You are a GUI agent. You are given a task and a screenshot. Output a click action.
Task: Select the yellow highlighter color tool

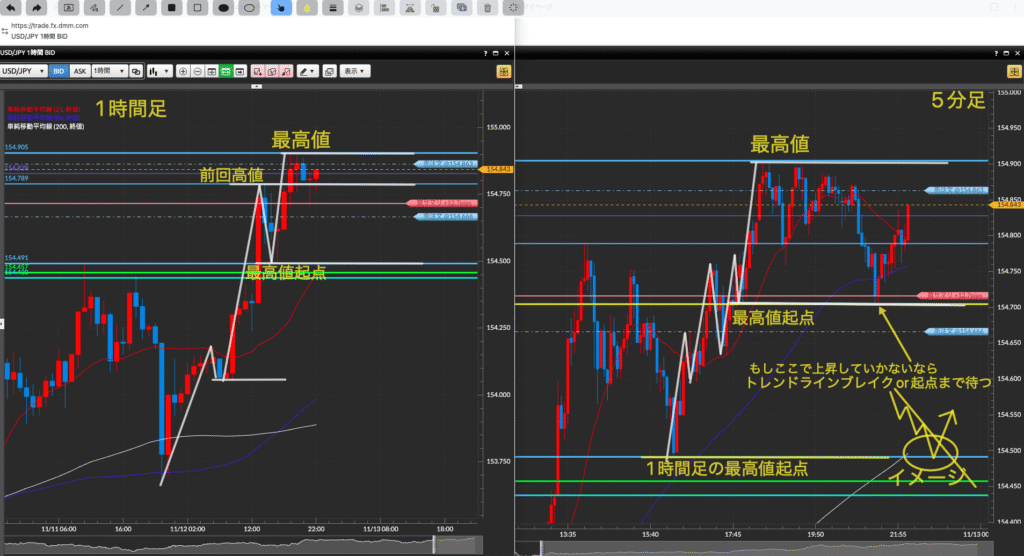click(x=307, y=7)
